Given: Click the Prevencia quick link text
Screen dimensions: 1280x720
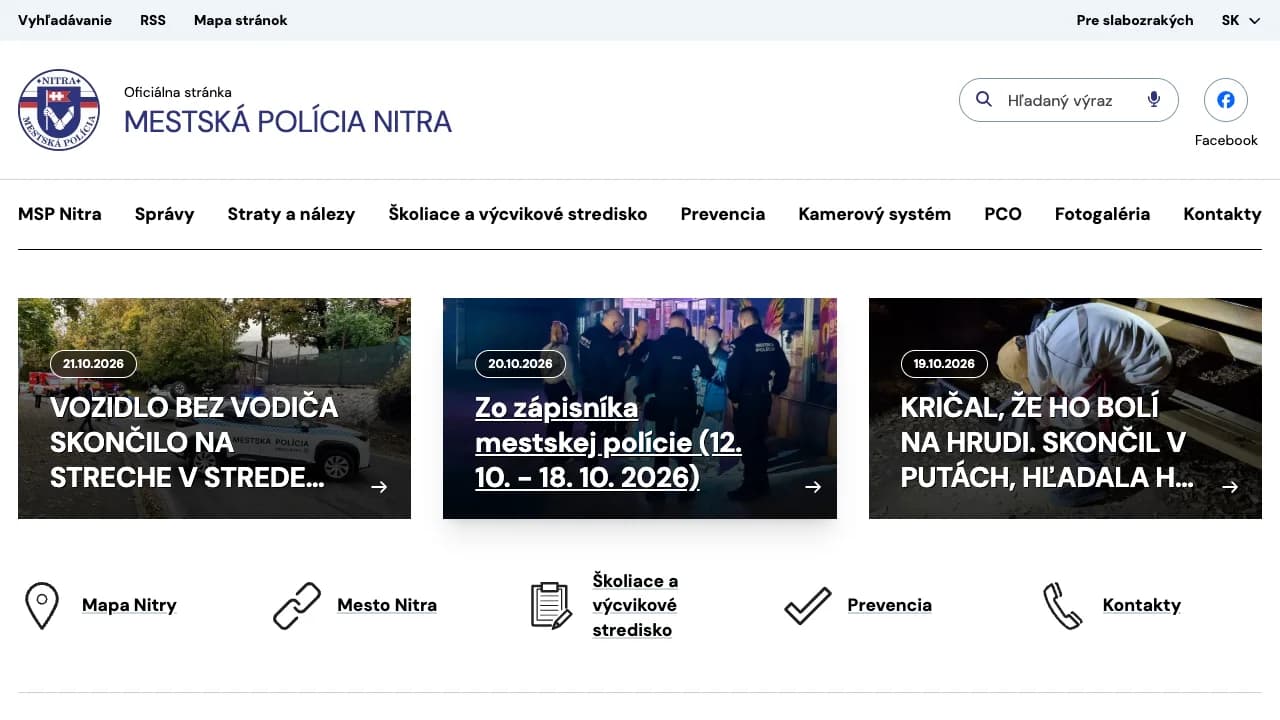Looking at the screenshot, I should [x=890, y=605].
